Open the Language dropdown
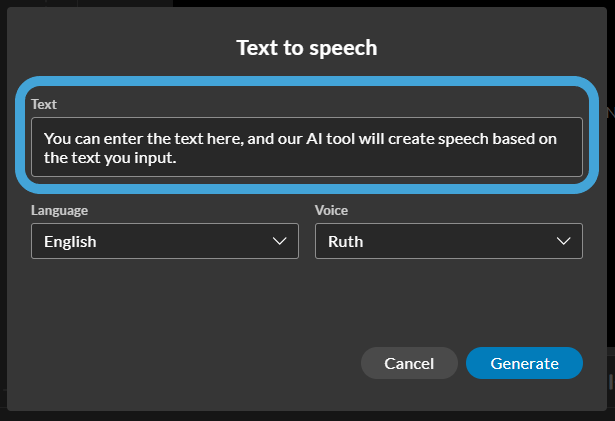The image size is (615, 421). 165,241
